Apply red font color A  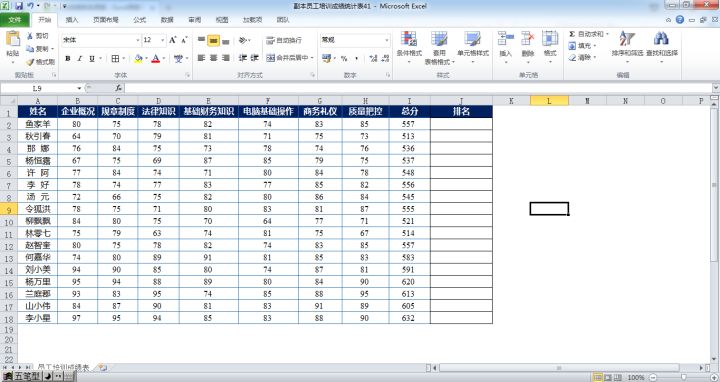[x=156, y=59]
